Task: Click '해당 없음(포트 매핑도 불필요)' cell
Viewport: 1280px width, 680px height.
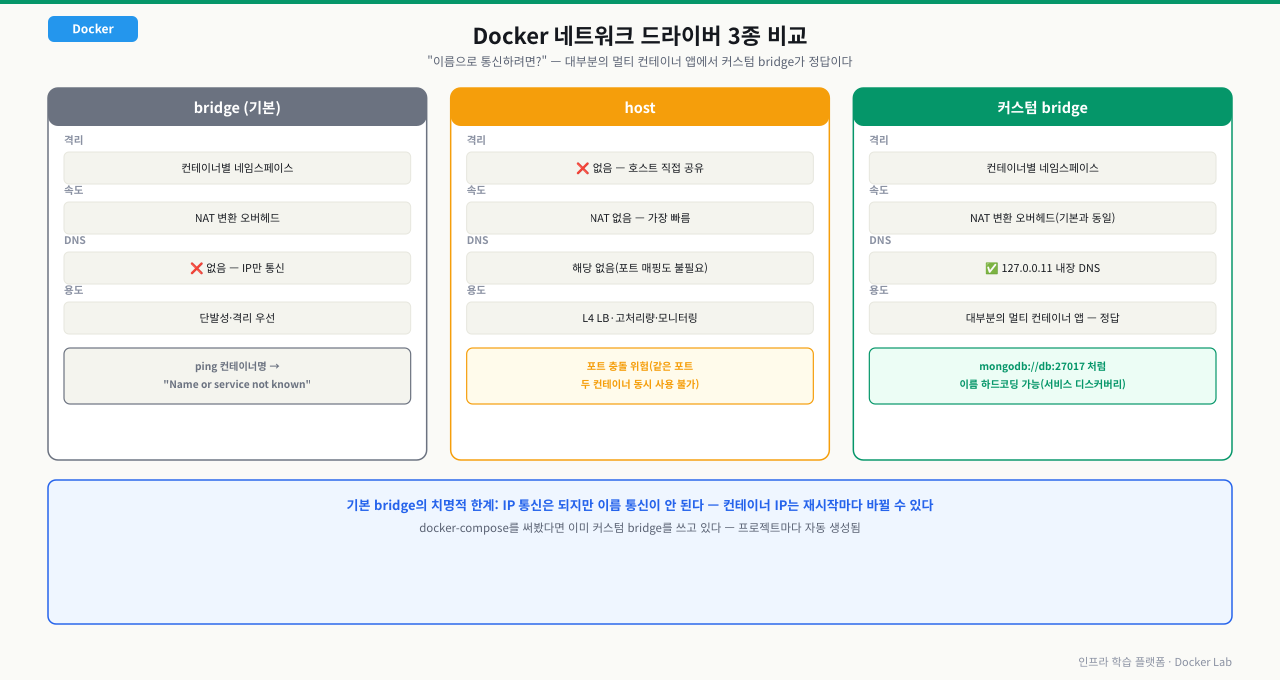Action: coord(640,268)
